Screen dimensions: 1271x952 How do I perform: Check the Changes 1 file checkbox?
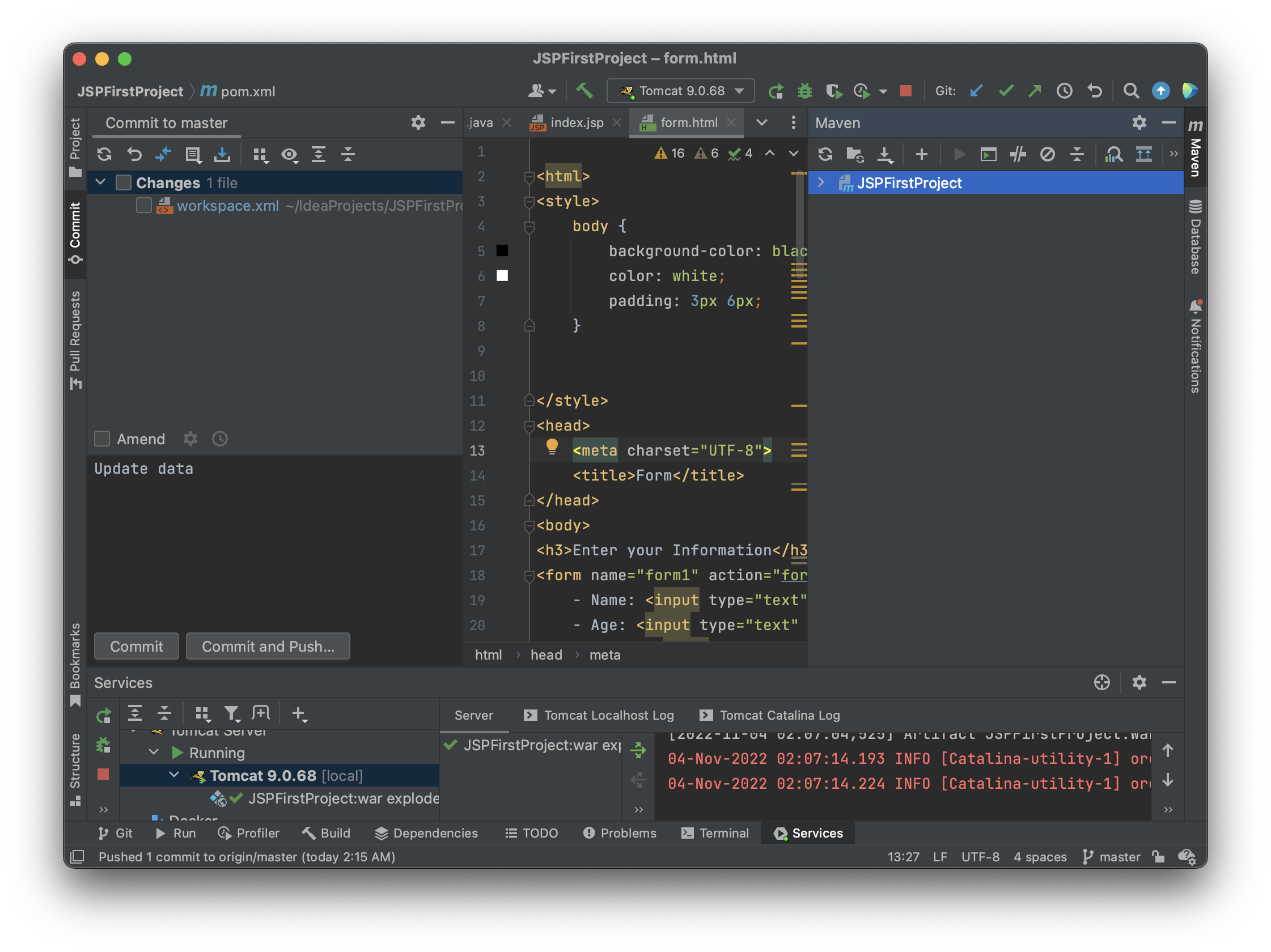[x=123, y=182]
